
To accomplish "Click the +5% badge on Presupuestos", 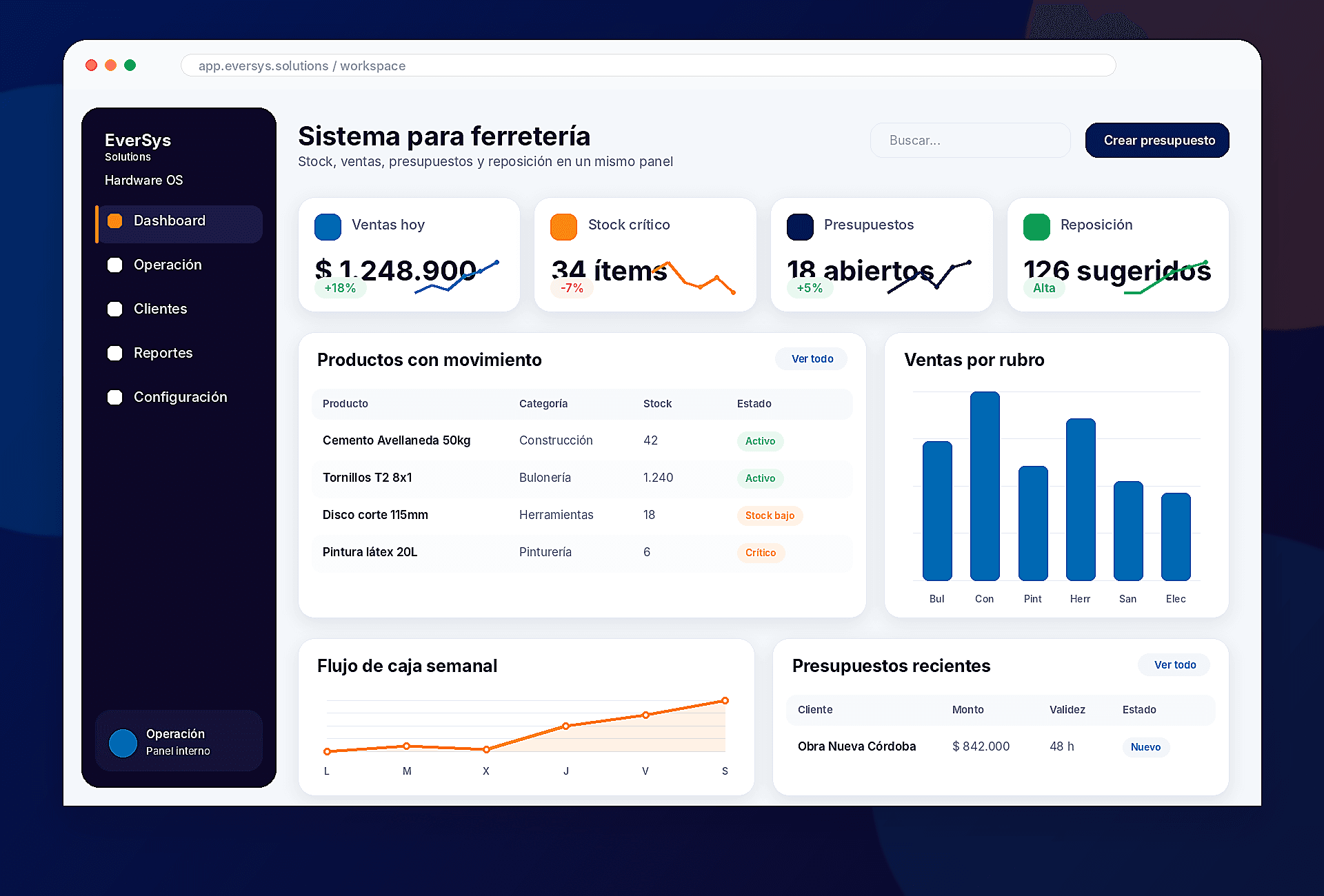I will click(x=810, y=288).
